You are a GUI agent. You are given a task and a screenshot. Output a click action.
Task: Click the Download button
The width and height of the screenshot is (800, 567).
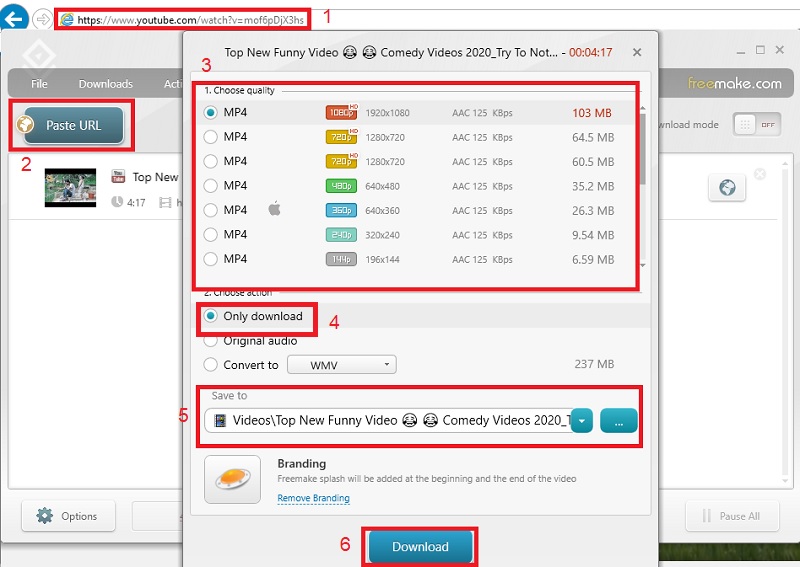(420, 547)
